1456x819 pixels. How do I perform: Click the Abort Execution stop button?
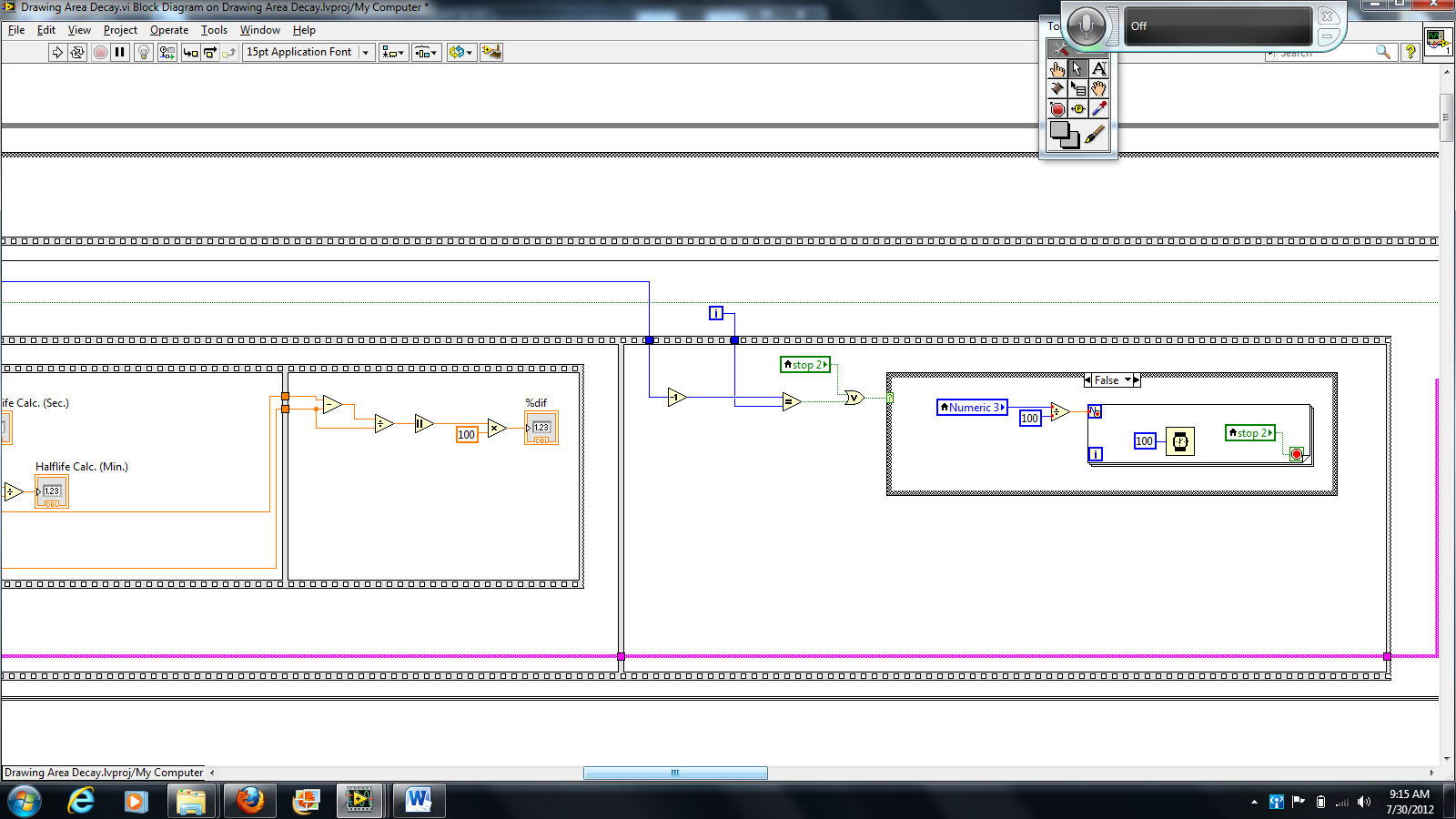(x=100, y=52)
